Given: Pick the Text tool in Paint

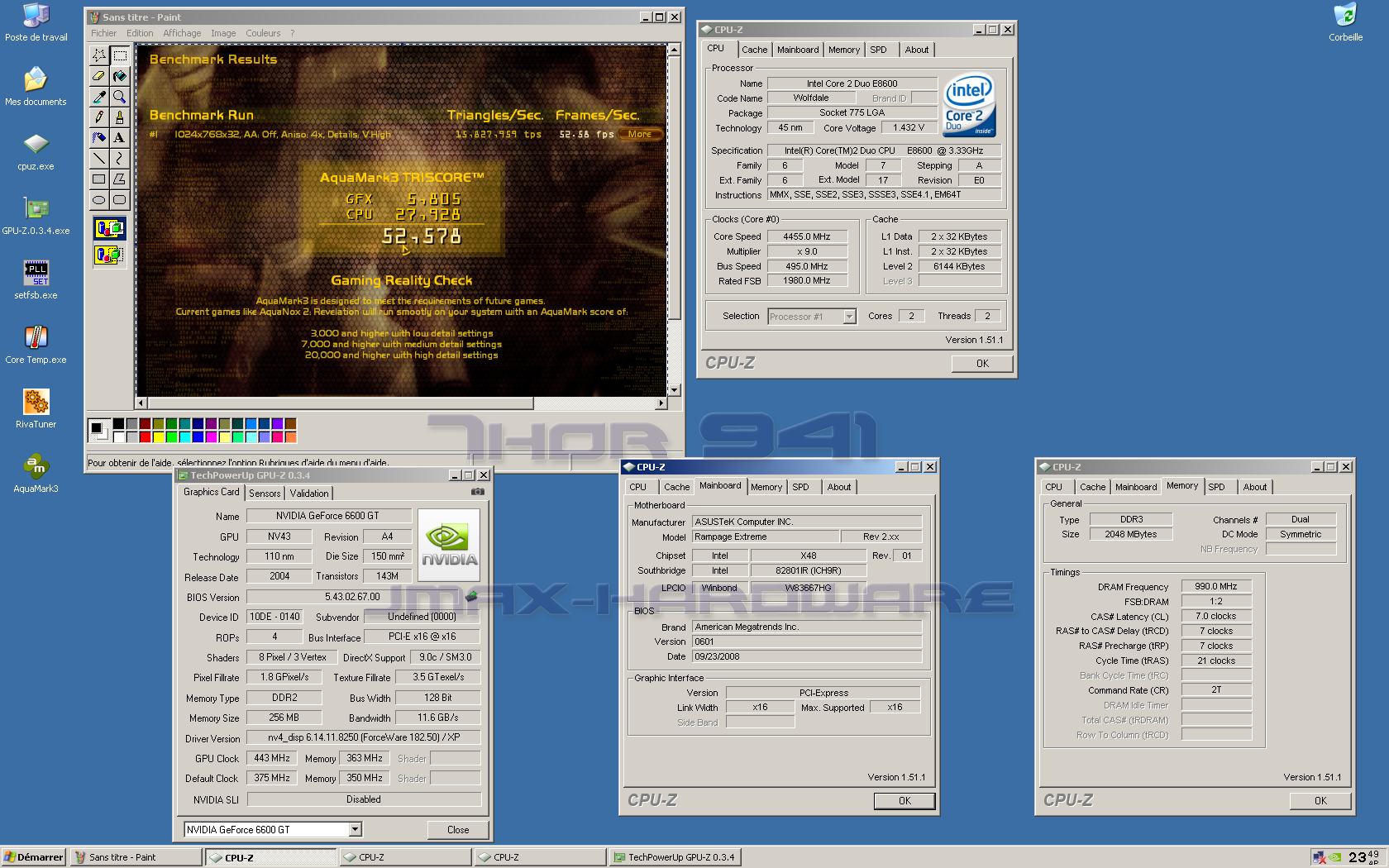Looking at the screenshot, I should click(x=120, y=138).
